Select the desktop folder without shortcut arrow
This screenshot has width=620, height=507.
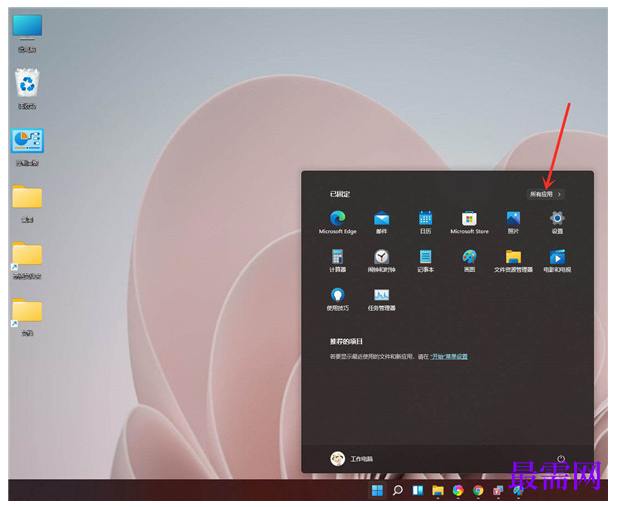tap(27, 203)
